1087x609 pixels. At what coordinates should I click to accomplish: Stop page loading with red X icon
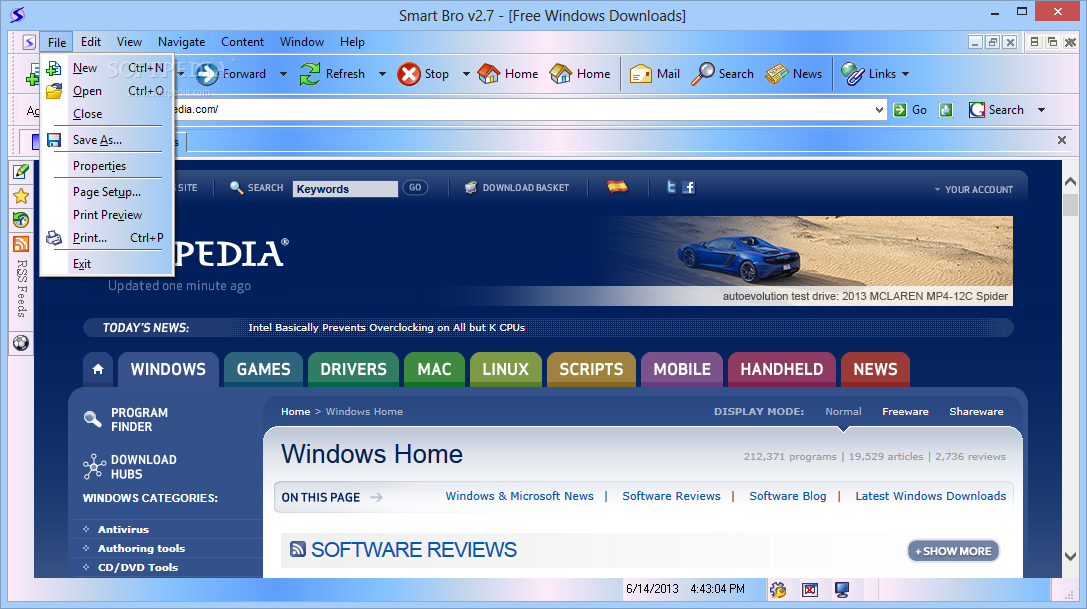pyautogui.click(x=409, y=74)
